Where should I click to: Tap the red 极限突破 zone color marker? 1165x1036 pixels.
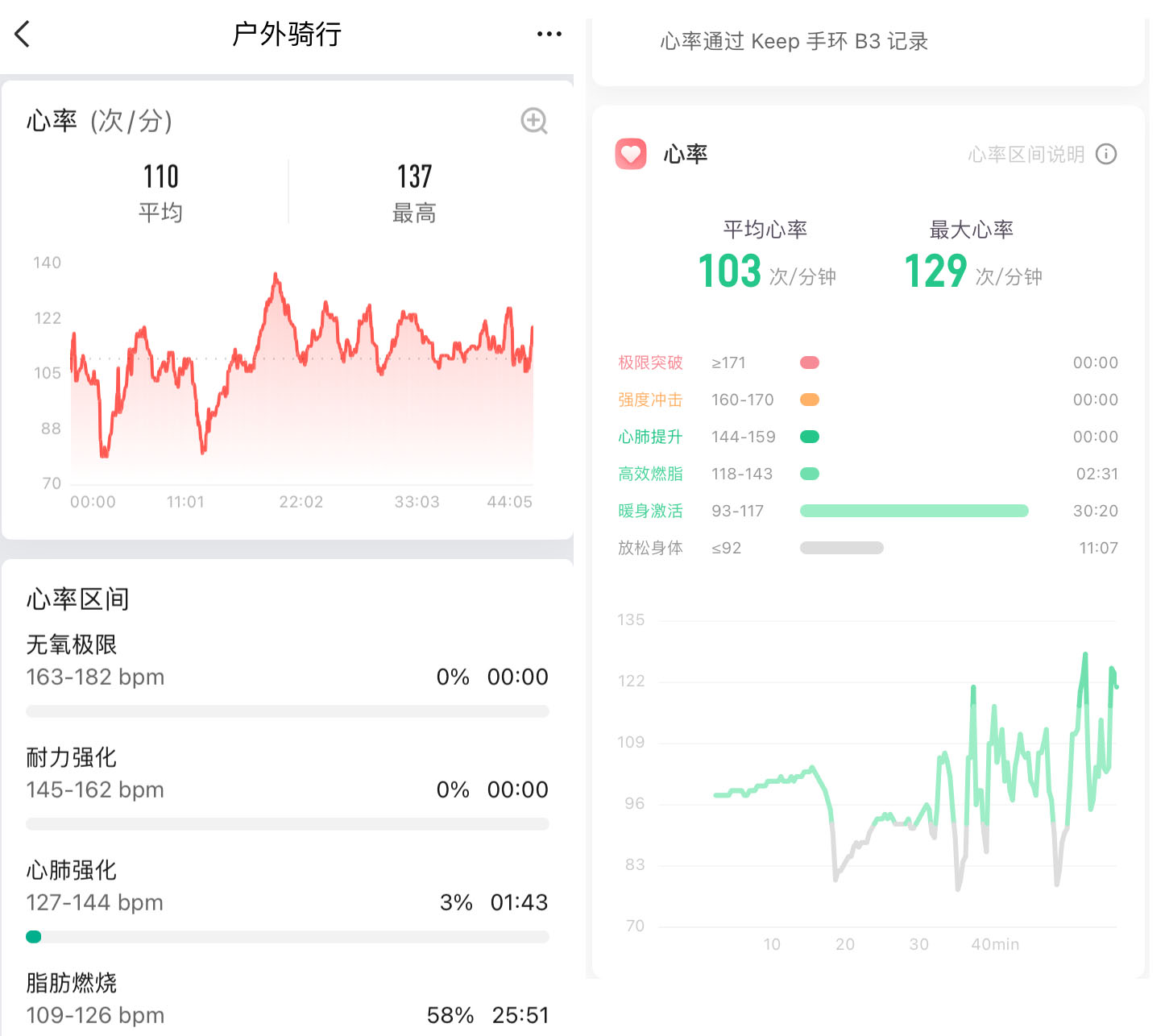[x=809, y=363]
